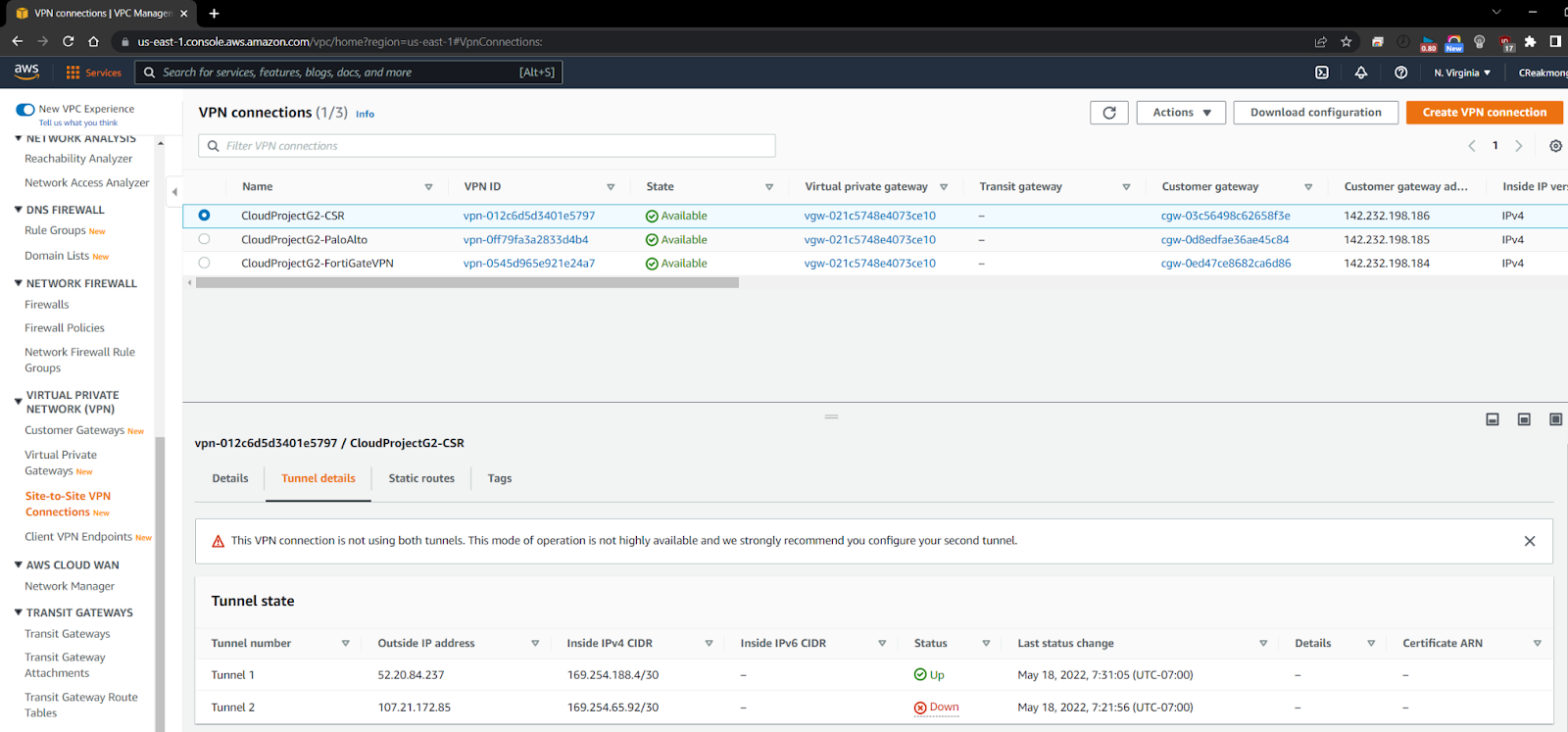
Task: Bookmark this page with star icon
Action: point(1347,41)
